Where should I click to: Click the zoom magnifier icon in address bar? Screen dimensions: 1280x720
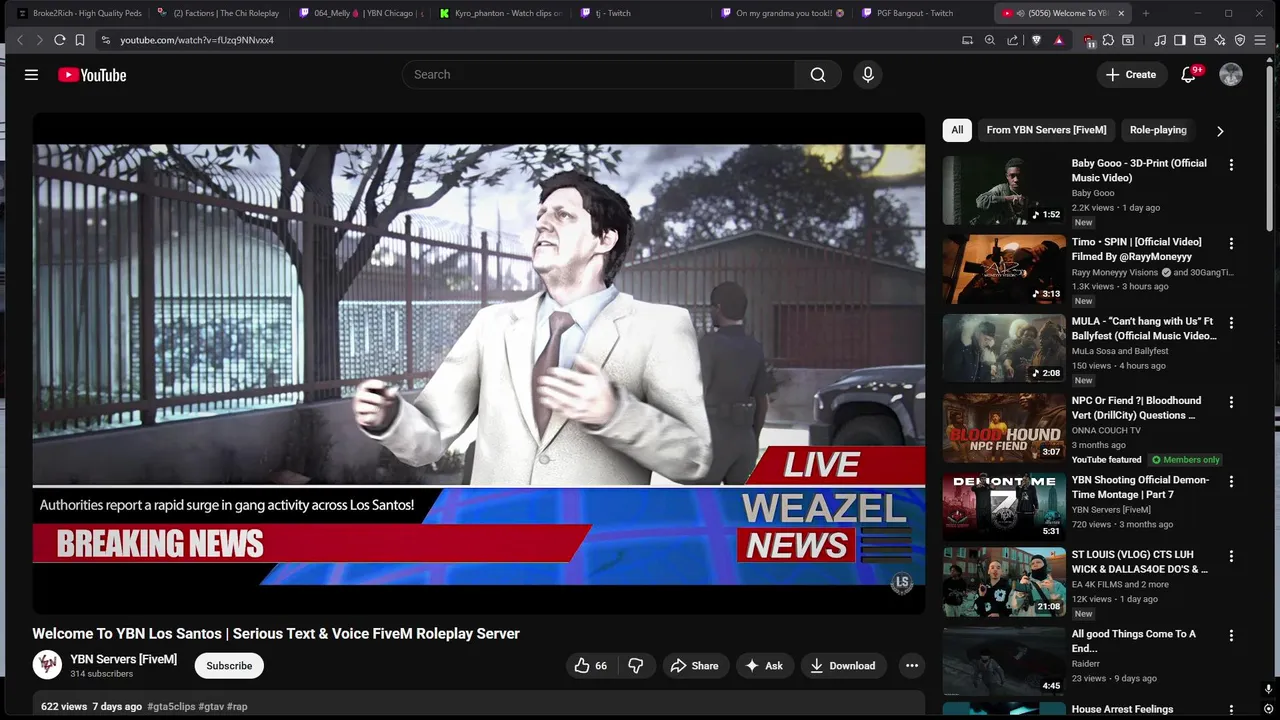point(990,40)
